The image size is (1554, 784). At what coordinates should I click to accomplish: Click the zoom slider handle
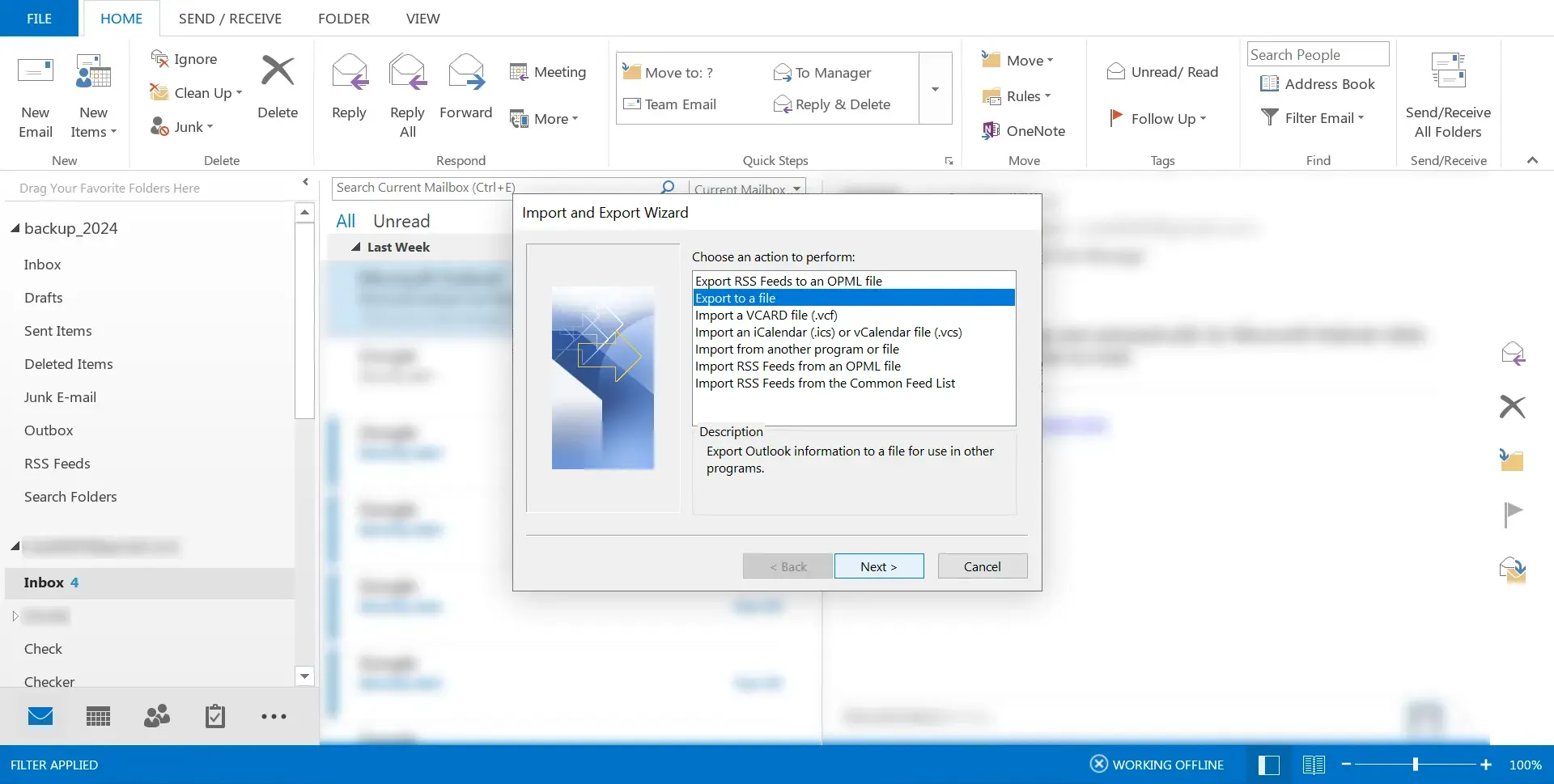tap(1416, 765)
